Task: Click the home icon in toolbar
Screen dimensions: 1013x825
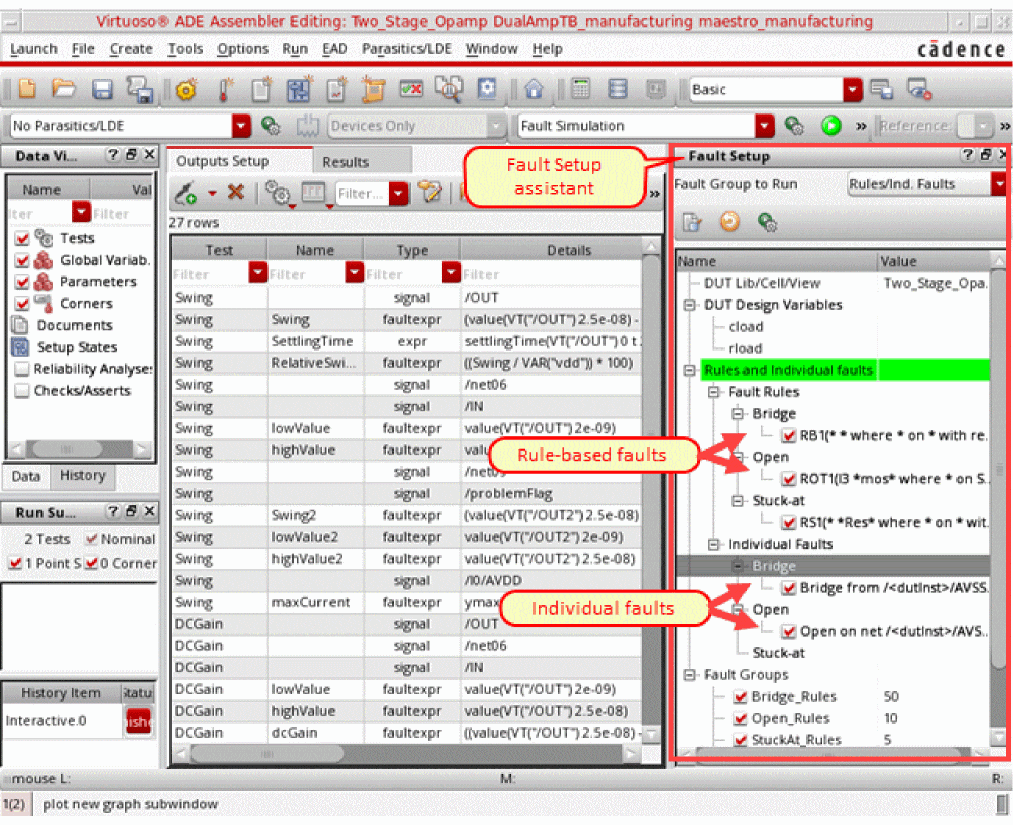Action: 534,89
